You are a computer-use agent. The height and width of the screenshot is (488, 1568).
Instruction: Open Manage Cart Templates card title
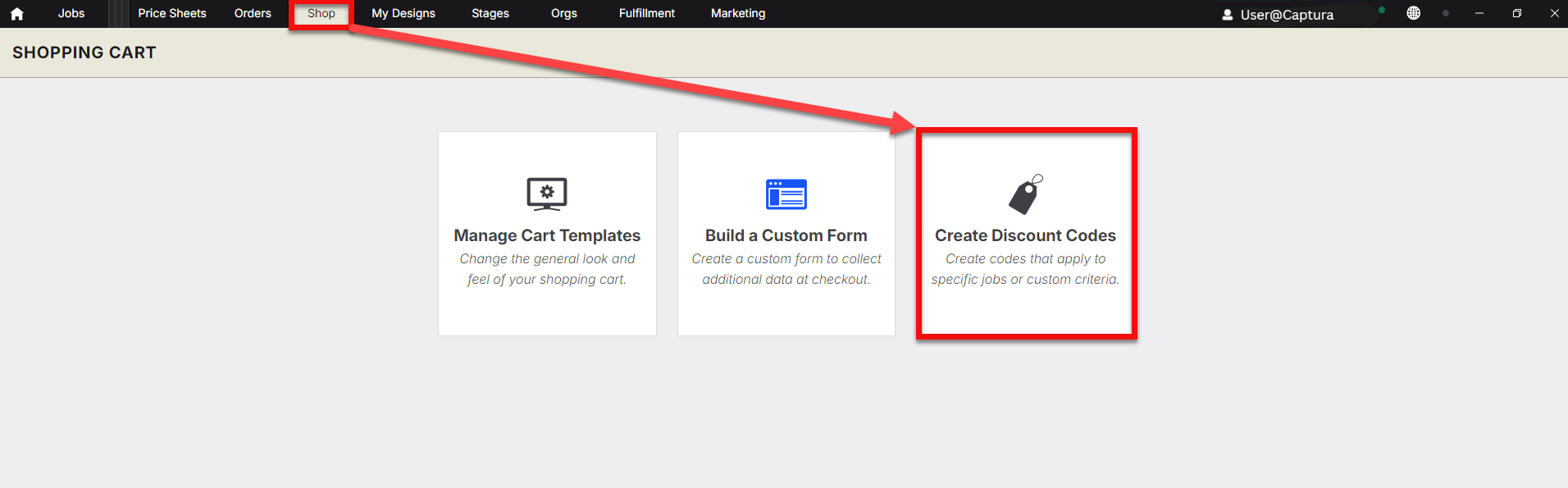point(547,235)
